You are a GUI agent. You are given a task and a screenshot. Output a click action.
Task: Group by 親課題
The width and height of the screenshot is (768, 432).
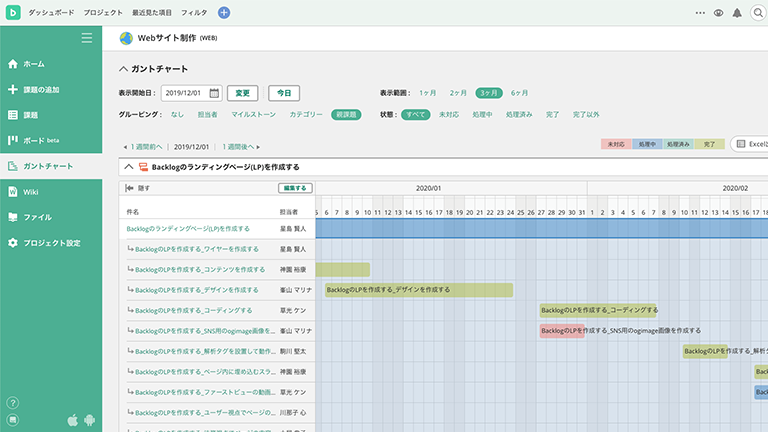(346, 115)
